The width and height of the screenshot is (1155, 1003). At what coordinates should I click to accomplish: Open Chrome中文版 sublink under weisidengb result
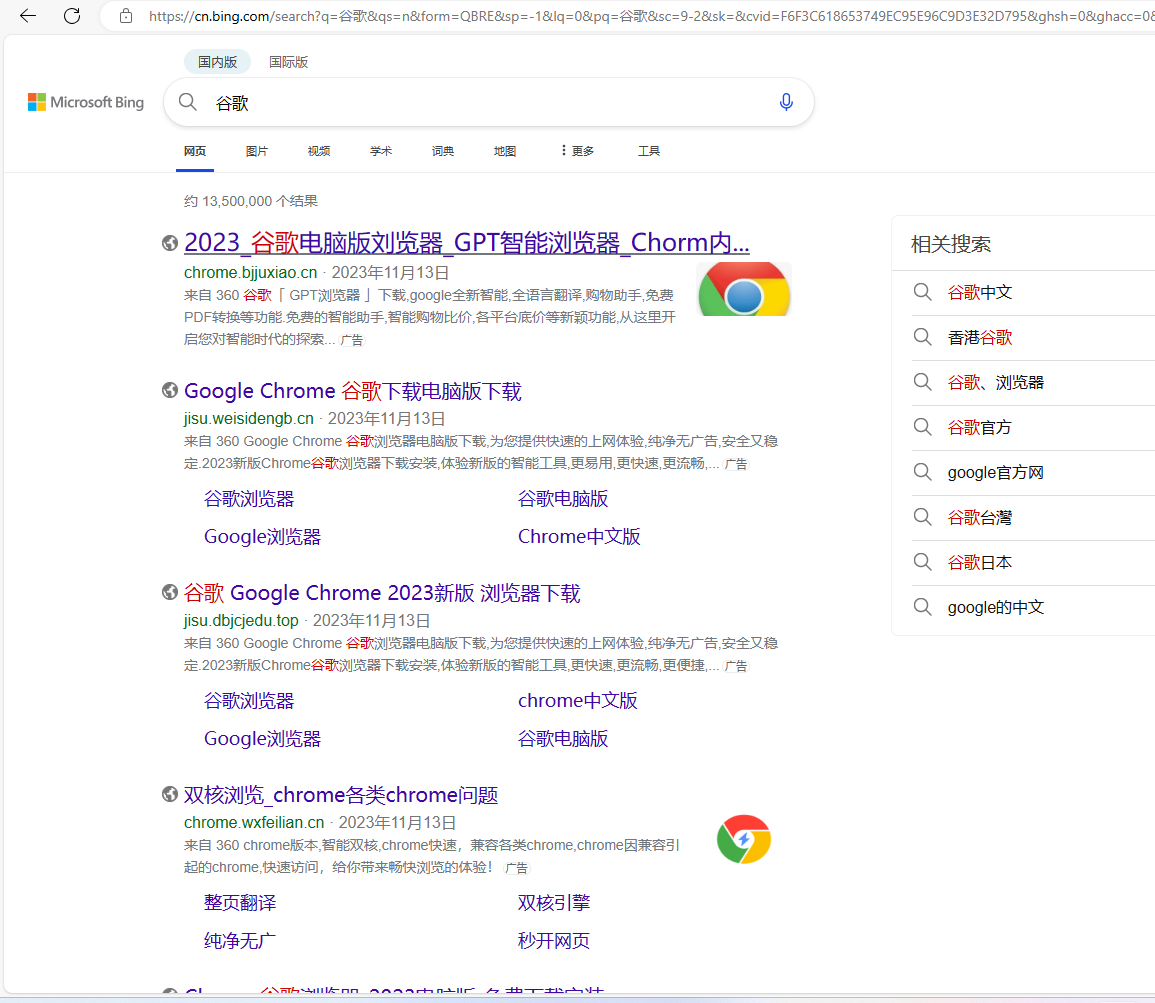pos(579,536)
